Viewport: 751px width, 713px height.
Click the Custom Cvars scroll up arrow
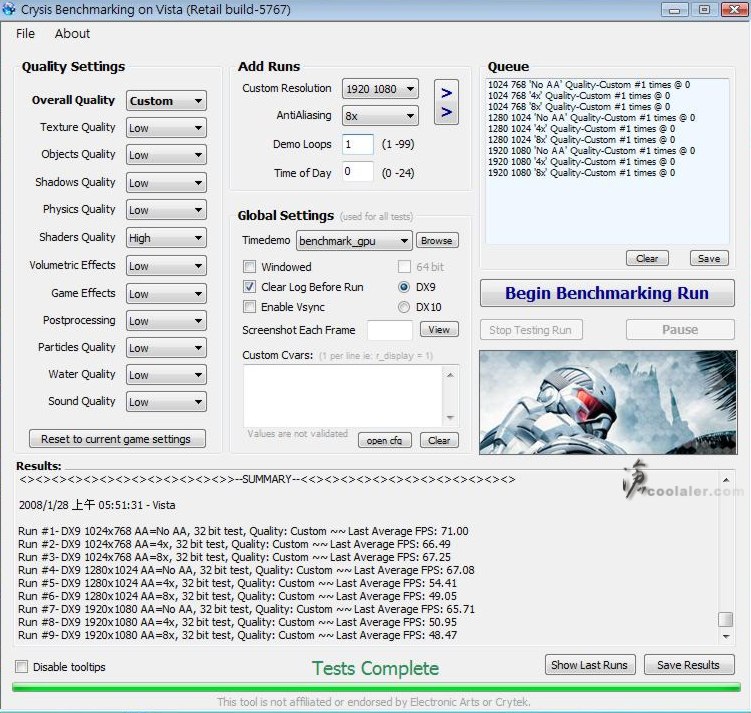(450, 375)
